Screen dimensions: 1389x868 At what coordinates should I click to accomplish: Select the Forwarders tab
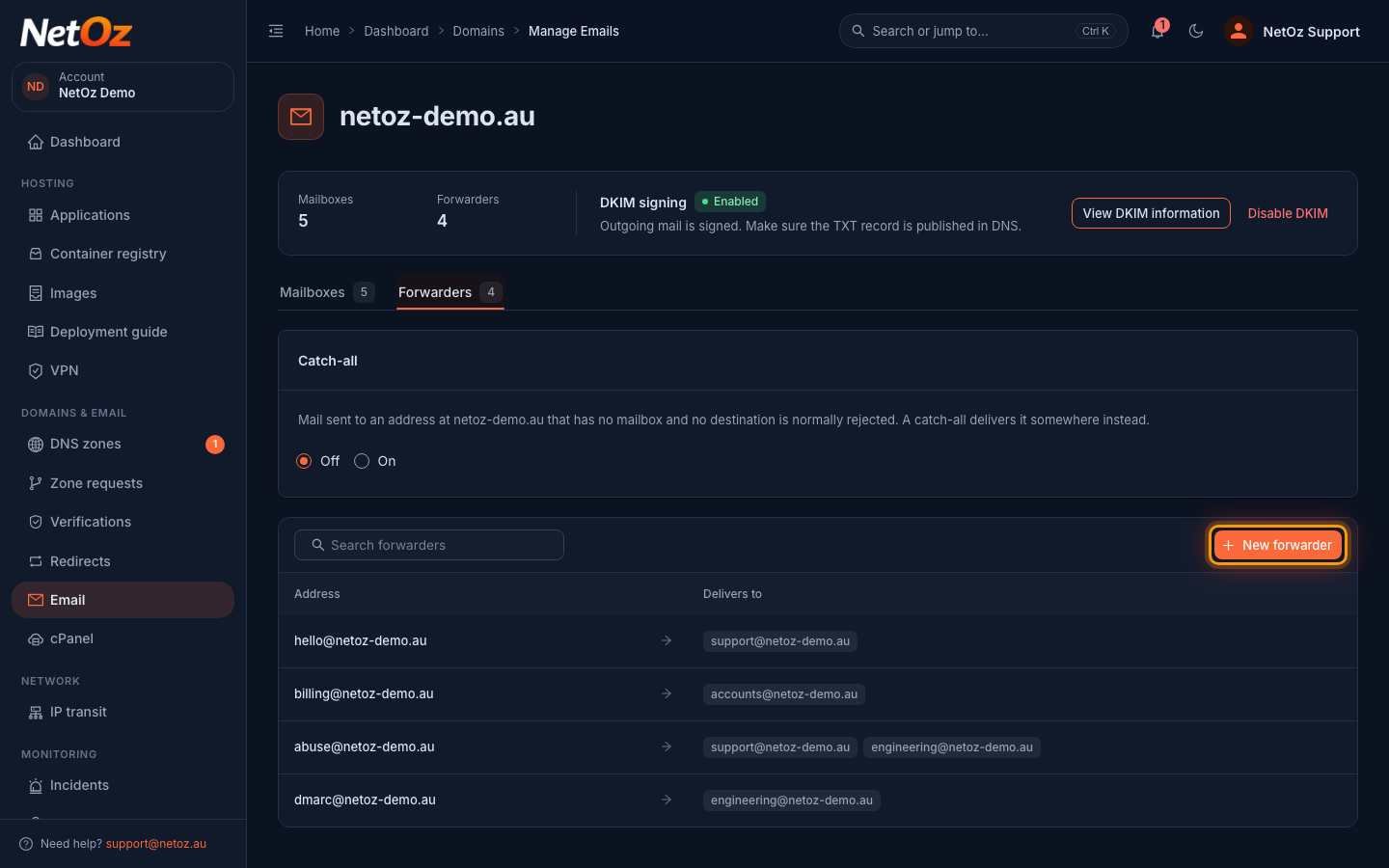tap(450, 292)
